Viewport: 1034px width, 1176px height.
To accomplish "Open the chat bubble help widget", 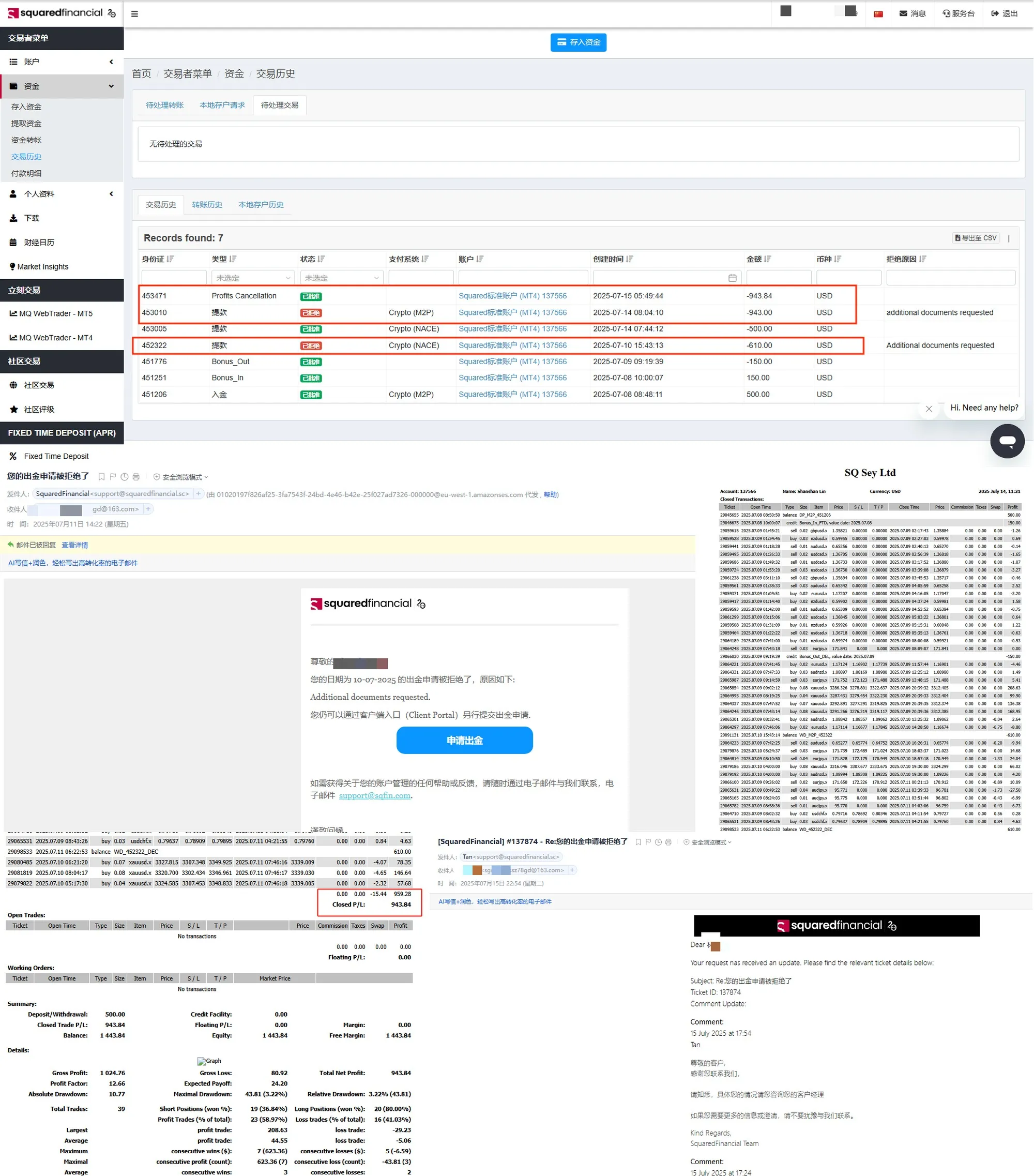I will tap(1008, 441).
